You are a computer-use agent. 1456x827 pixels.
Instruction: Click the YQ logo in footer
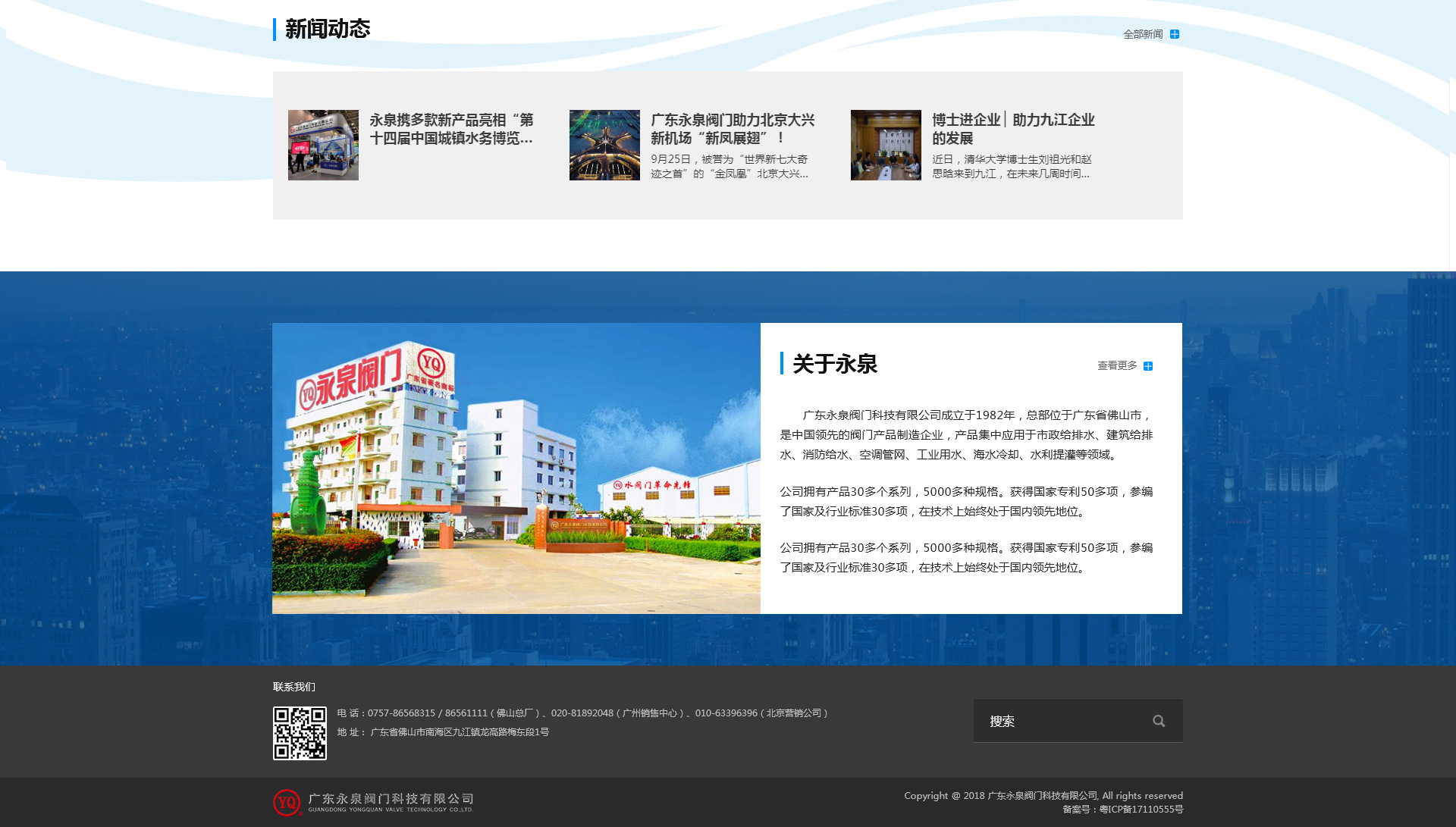(x=287, y=802)
